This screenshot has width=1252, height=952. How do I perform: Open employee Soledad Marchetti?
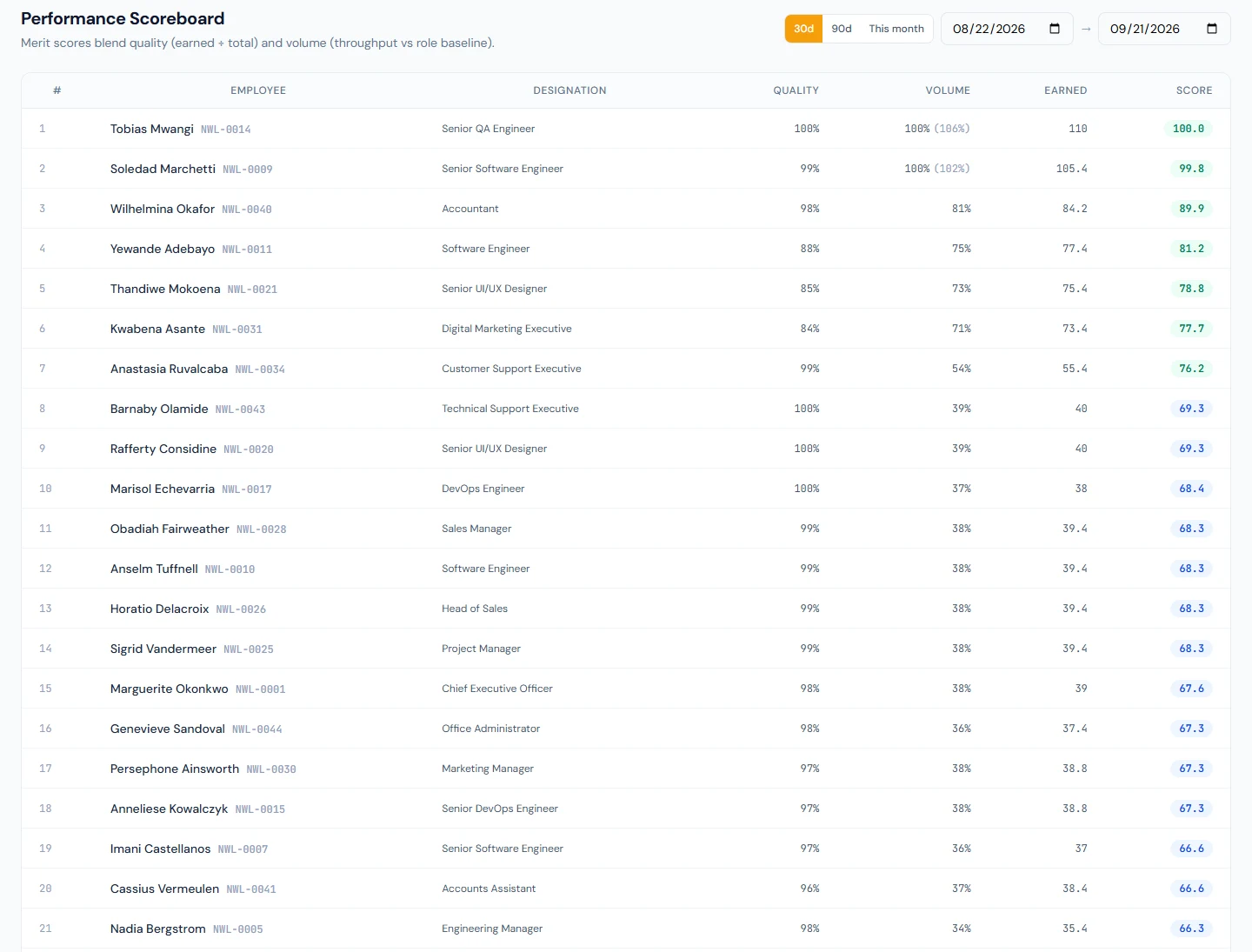click(163, 169)
